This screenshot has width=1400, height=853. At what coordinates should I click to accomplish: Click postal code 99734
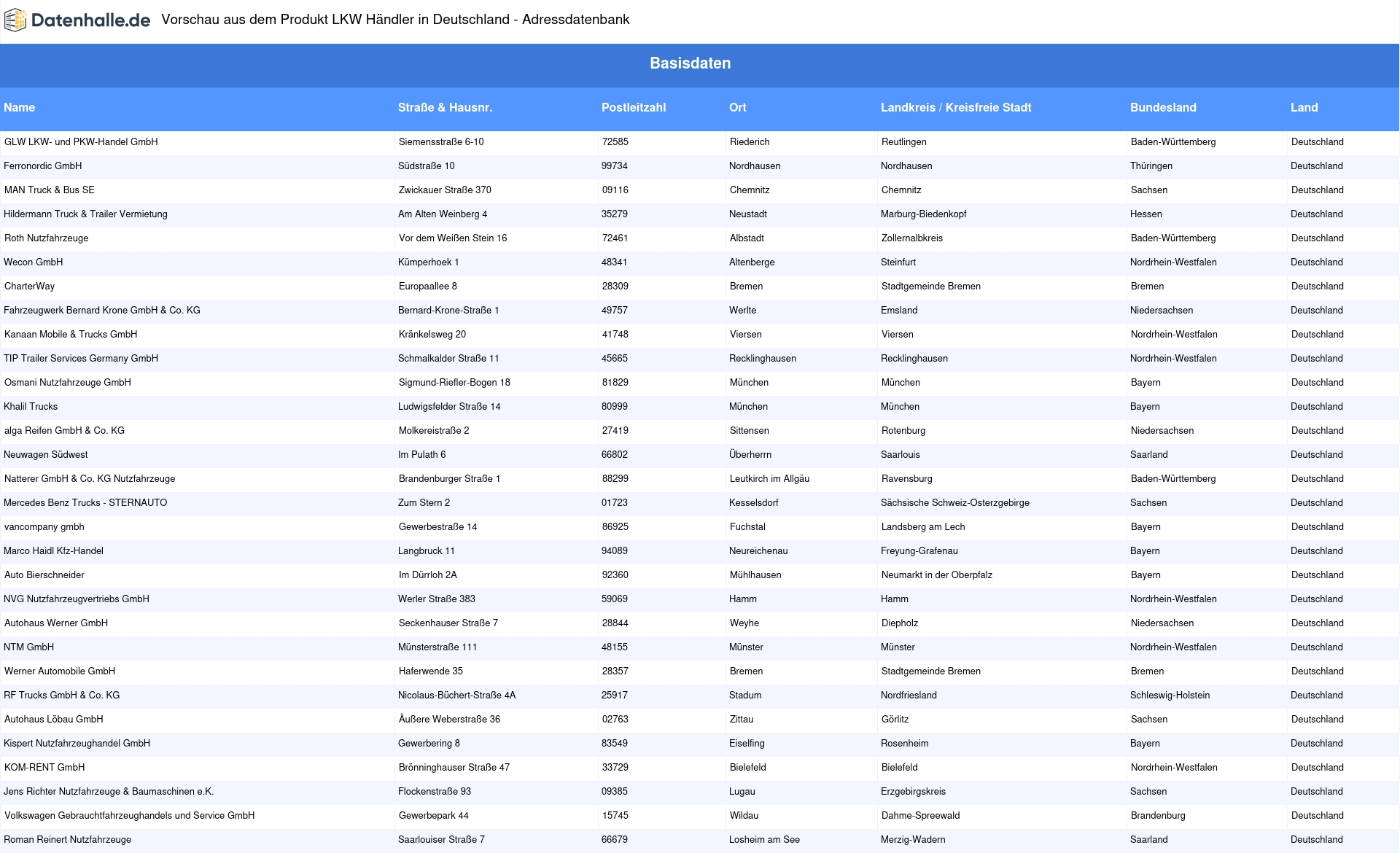click(x=615, y=166)
